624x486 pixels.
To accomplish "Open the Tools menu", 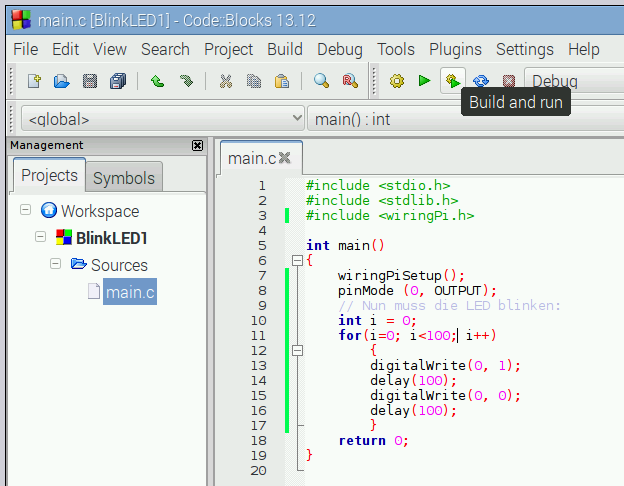I will (x=396, y=50).
